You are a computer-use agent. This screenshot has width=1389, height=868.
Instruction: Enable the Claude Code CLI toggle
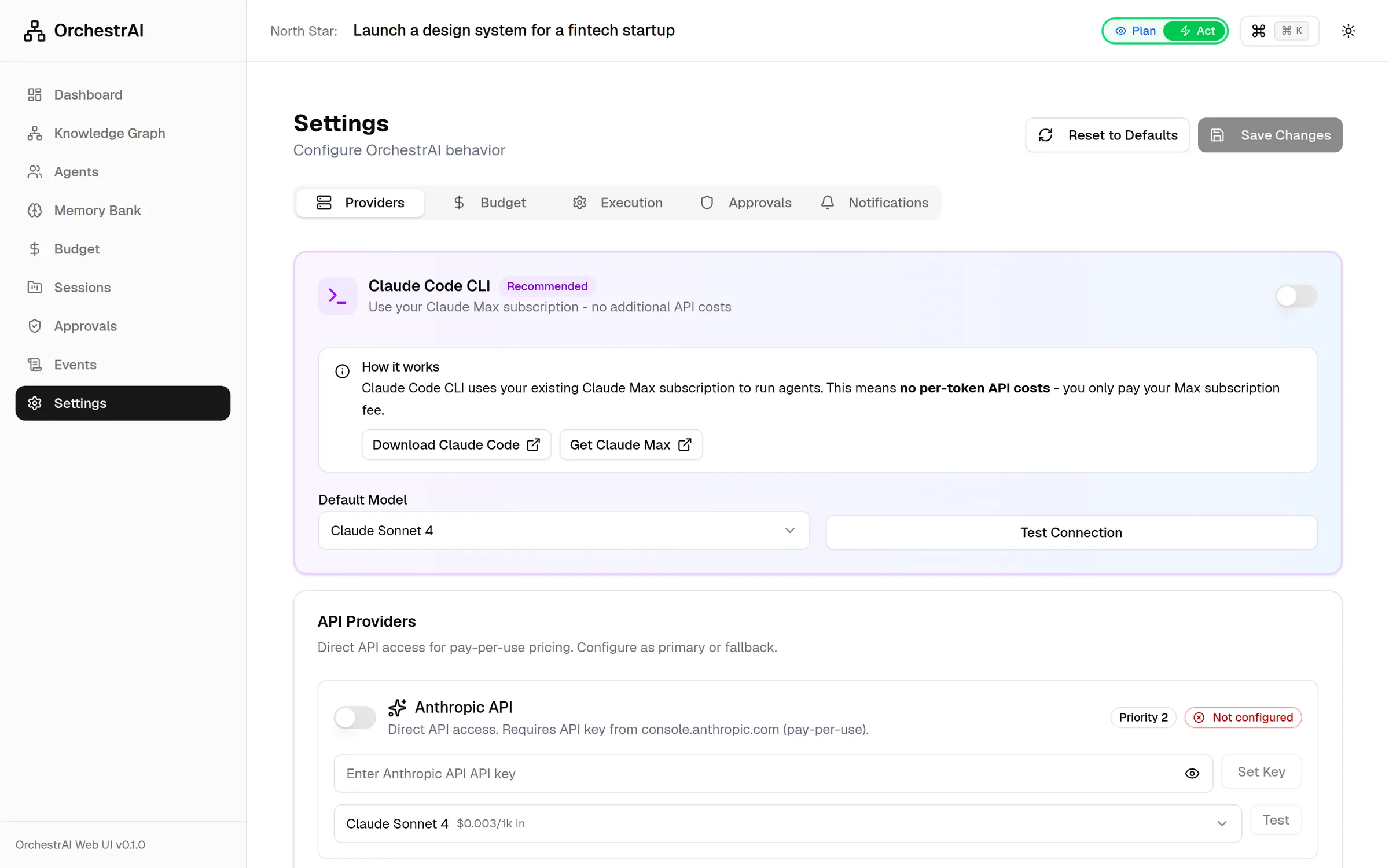(1296, 296)
